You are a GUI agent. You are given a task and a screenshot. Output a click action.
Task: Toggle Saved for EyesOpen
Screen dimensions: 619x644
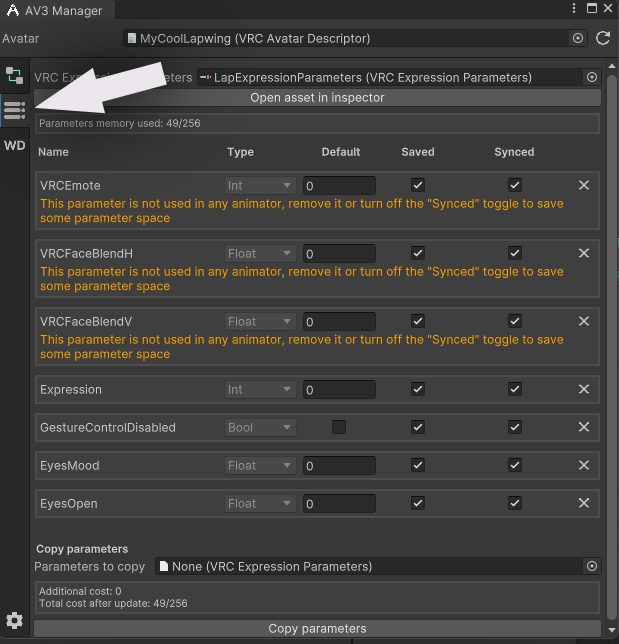coord(418,503)
